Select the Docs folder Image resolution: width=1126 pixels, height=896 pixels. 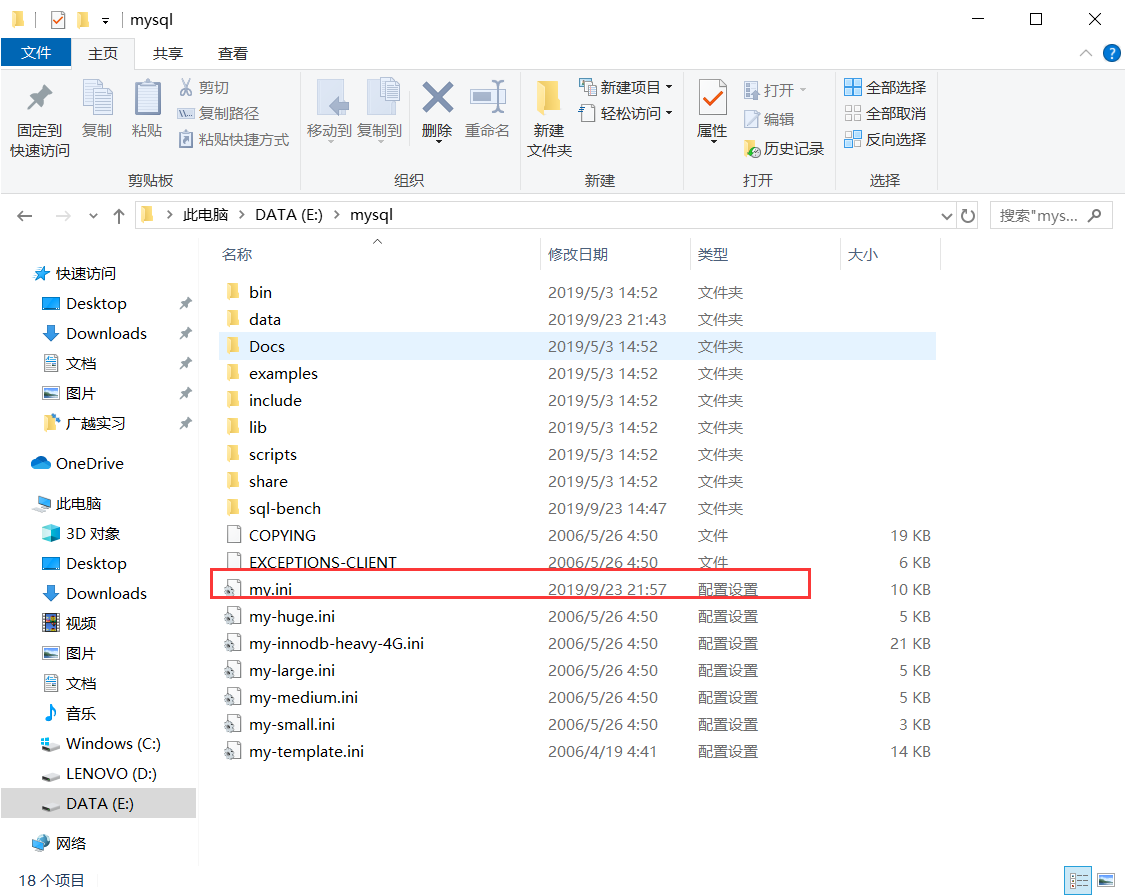point(577,346)
